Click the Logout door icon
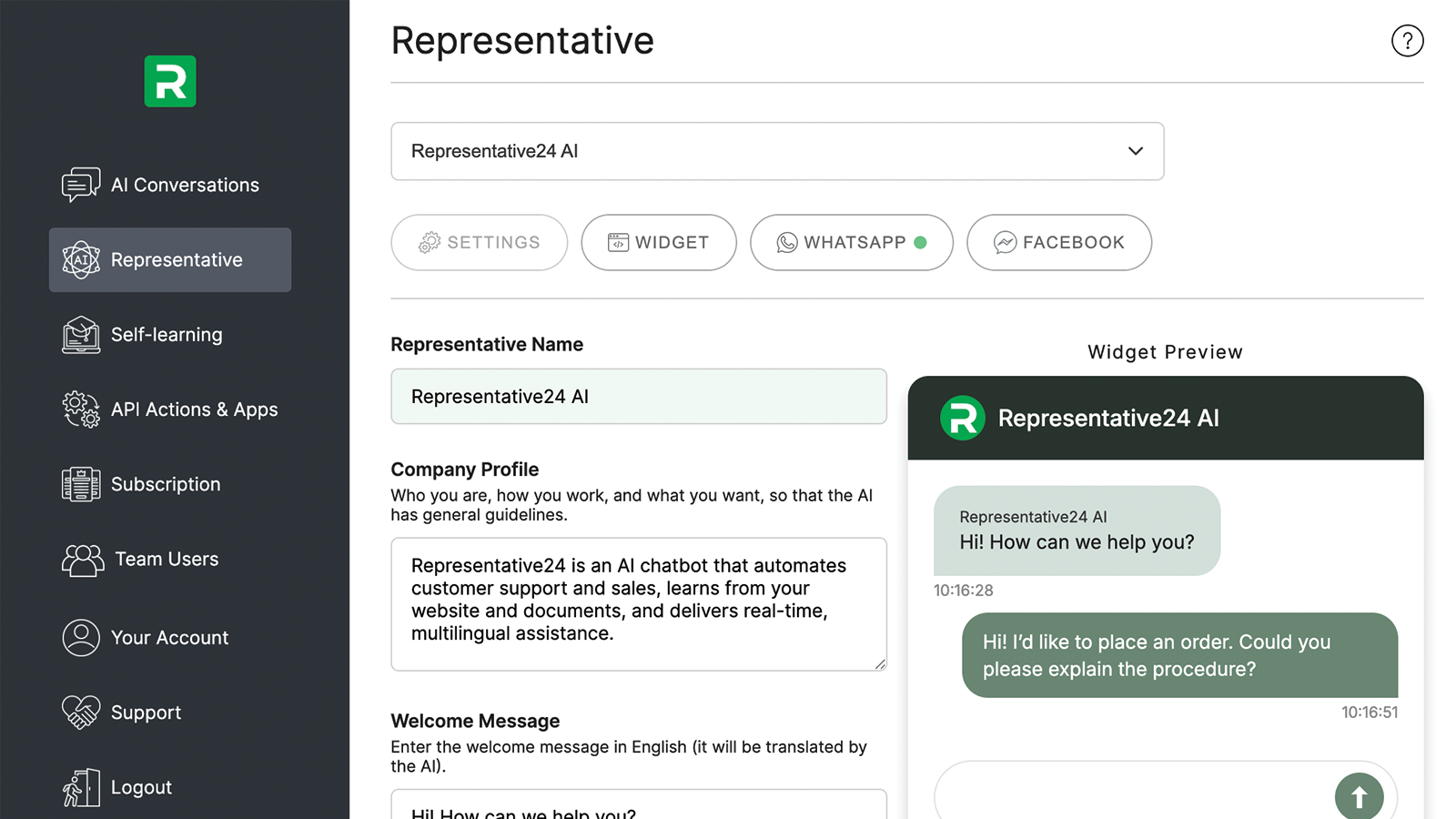 [x=81, y=787]
